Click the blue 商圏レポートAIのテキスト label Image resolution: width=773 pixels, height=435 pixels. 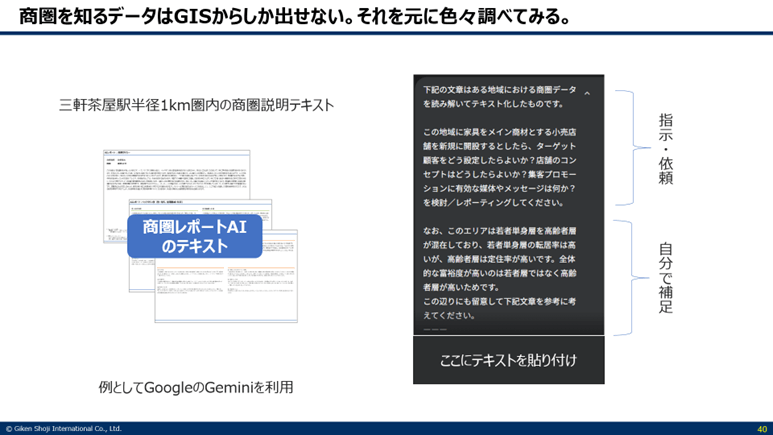click(x=195, y=236)
